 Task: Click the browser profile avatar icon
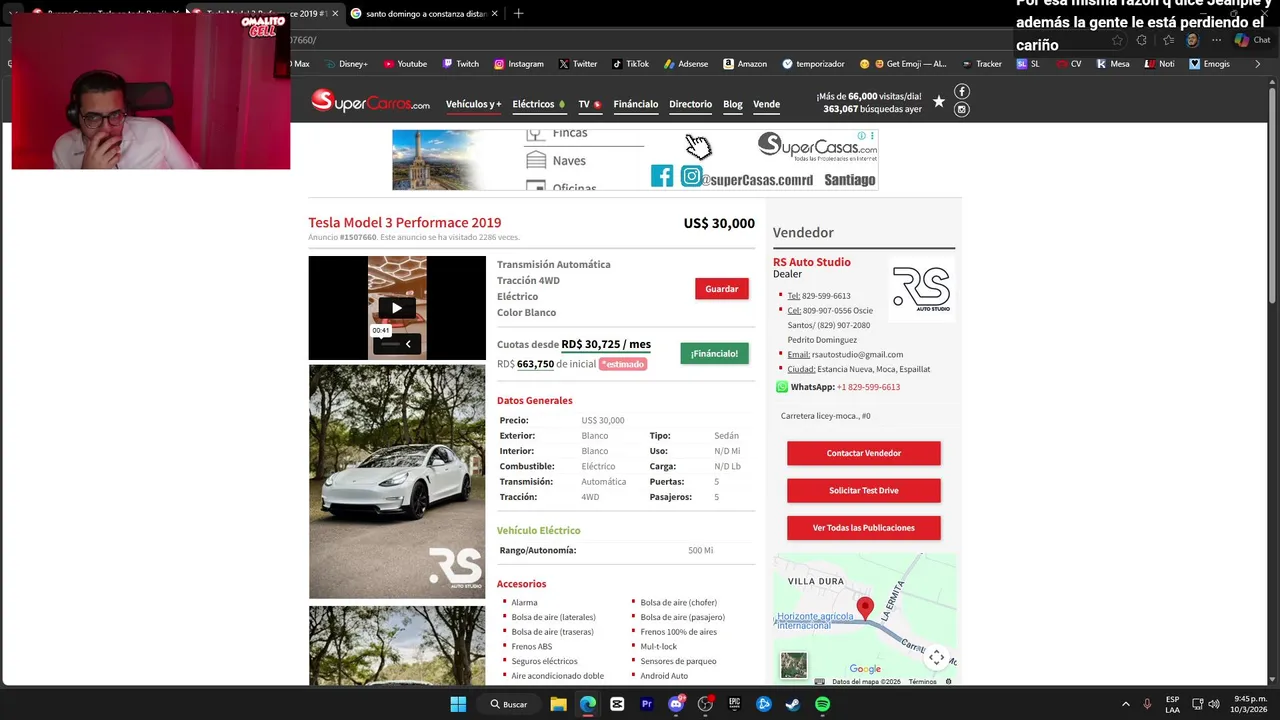coord(1192,40)
